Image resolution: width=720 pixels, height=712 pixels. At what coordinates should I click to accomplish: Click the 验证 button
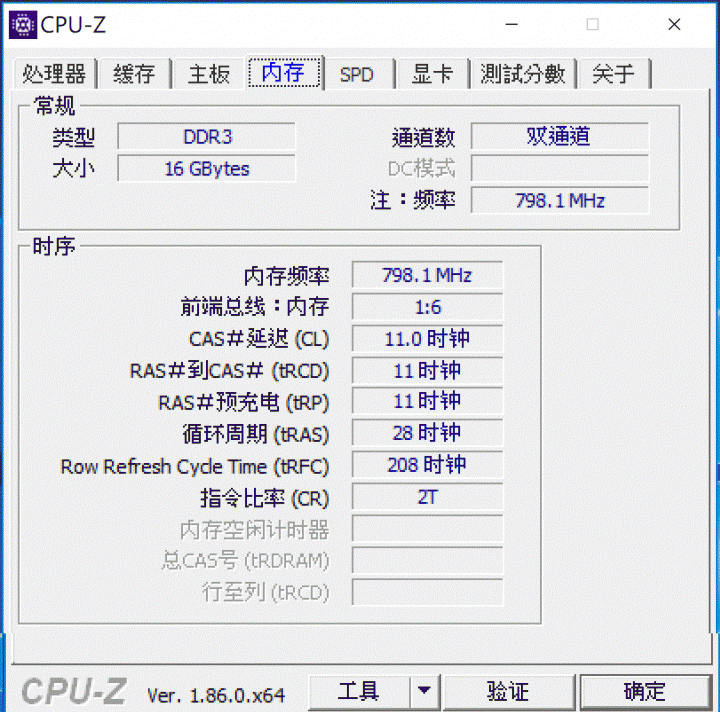[508, 691]
